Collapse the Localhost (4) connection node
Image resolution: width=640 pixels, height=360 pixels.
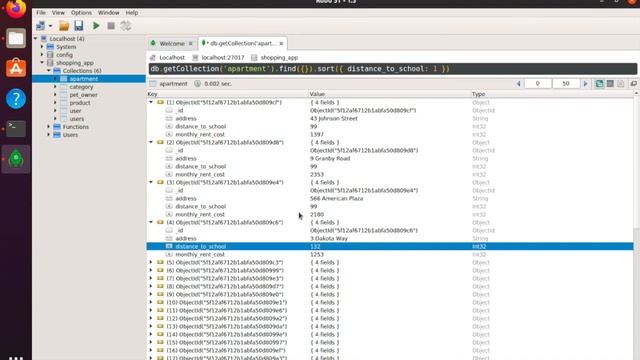pos(36,39)
